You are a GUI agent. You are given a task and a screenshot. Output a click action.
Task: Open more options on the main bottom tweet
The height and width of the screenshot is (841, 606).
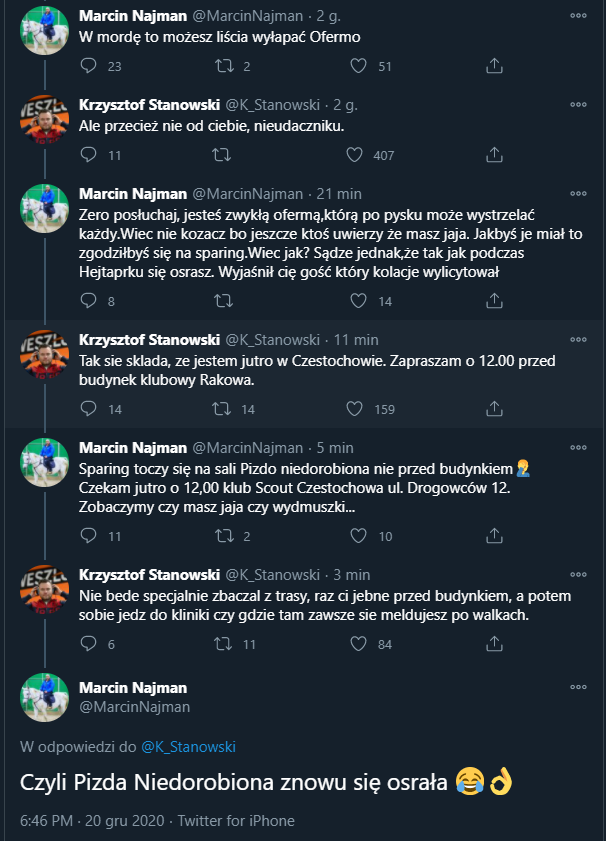[579, 688]
